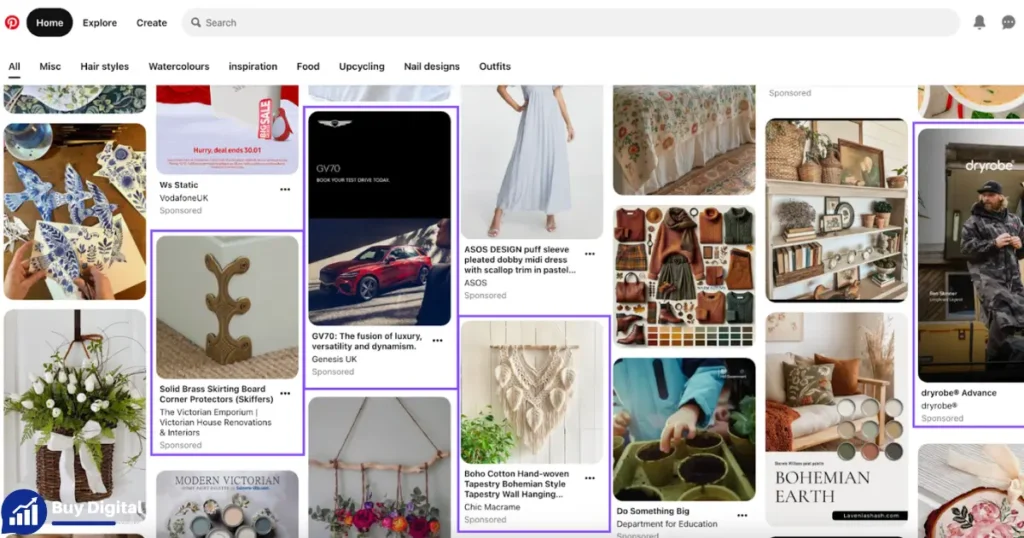
Task: Open the Department for Education link
Action: pos(667,524)
